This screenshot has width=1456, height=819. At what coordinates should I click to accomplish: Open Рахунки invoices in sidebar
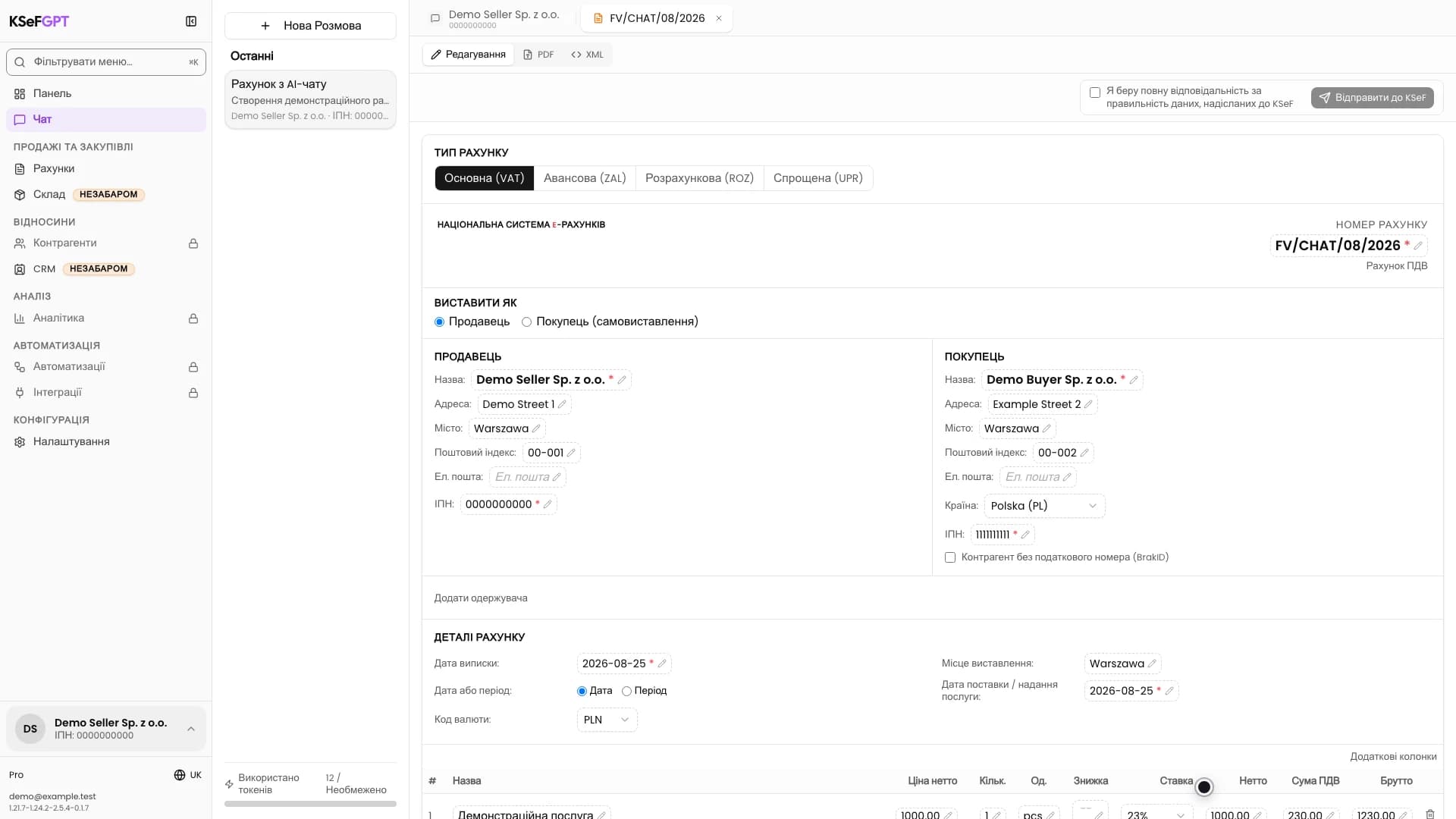105,168
